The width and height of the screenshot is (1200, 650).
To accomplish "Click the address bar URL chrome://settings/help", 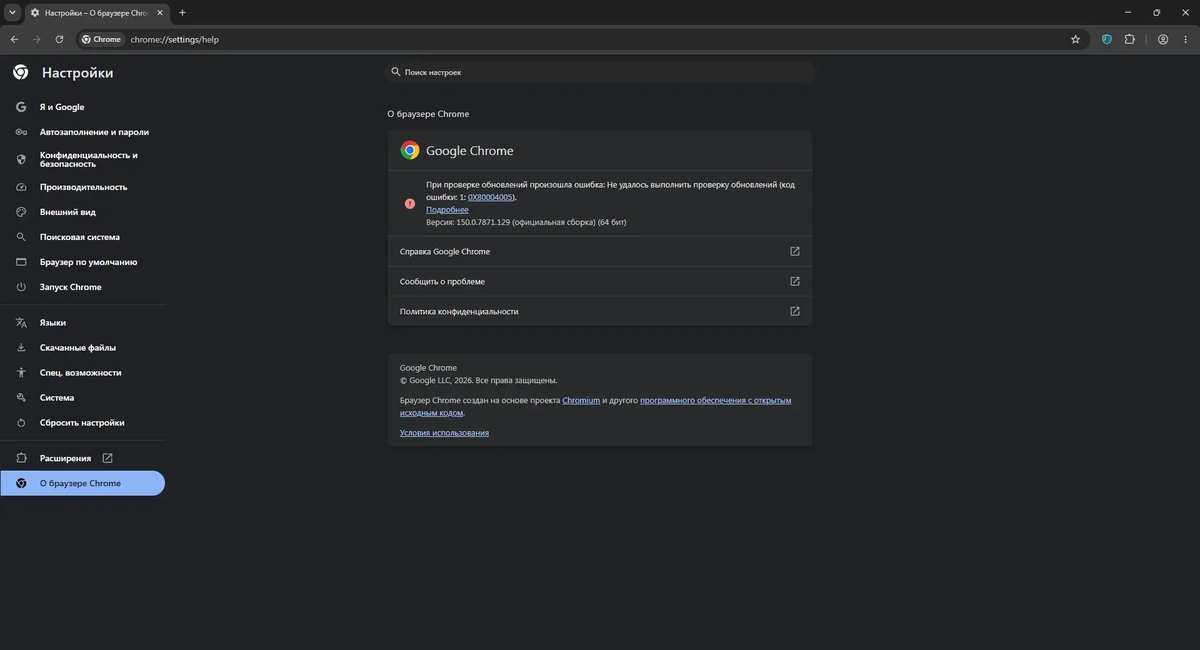I will pyautogui.click(x=174, y=39).
